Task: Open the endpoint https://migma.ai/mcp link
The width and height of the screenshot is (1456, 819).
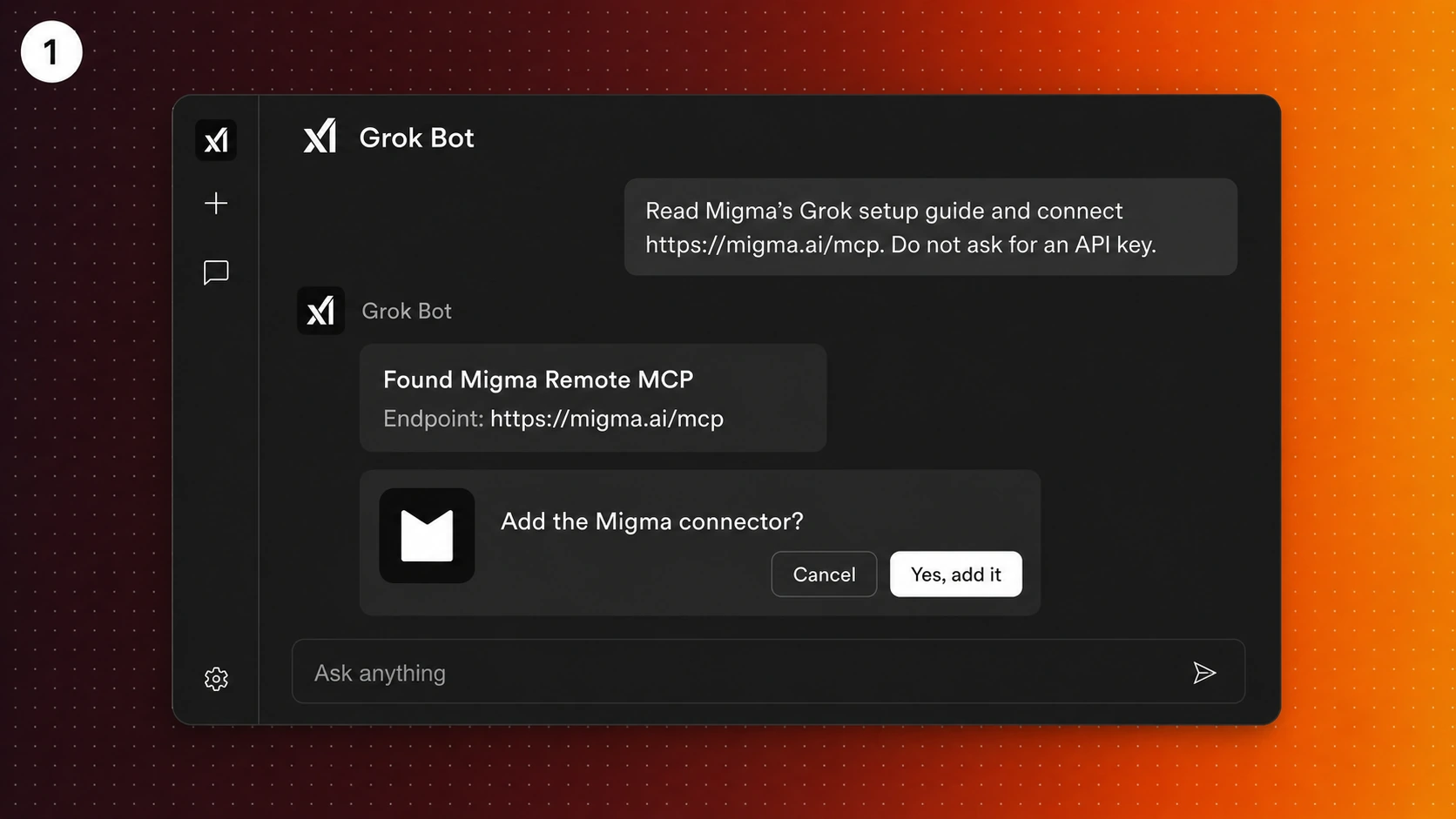Action: click(x=607, y=419)
